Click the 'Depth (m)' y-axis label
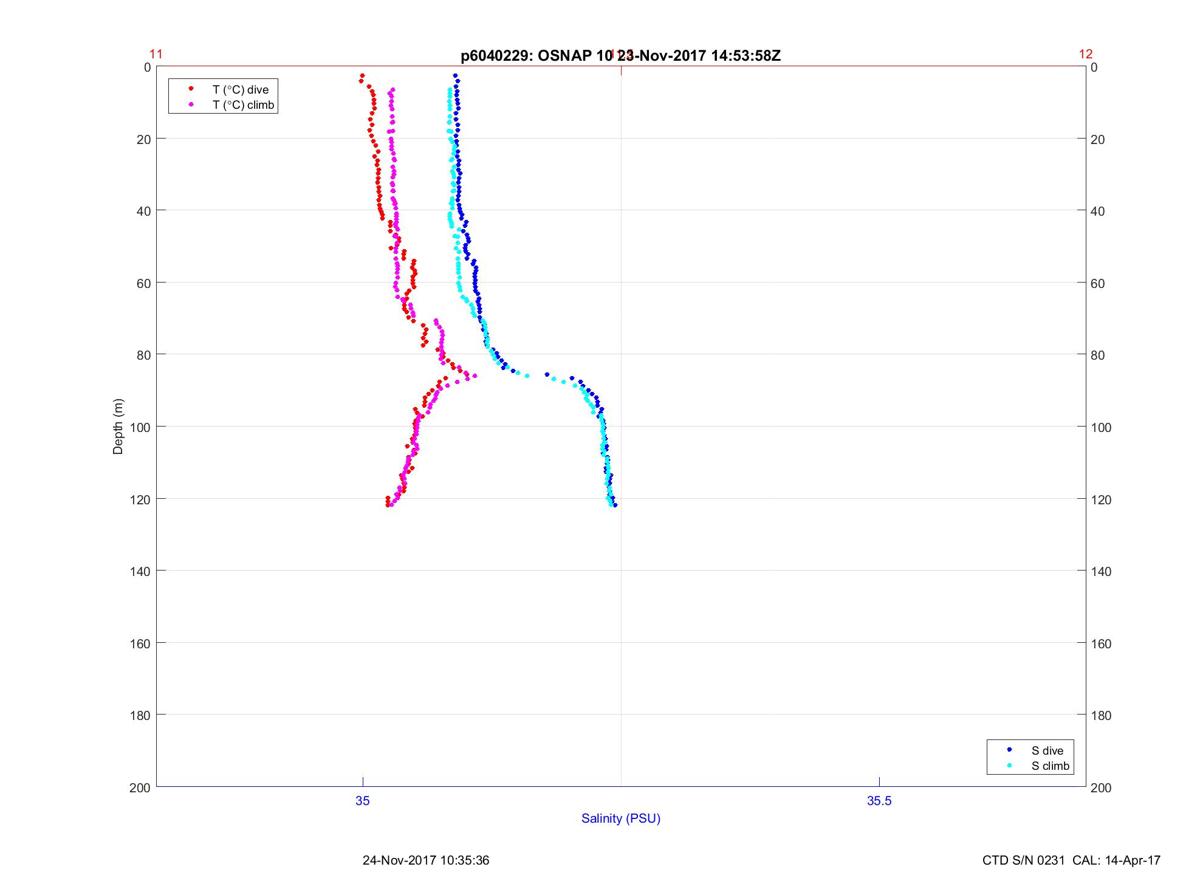1200x885 pixels. click(x=118, y=427)
